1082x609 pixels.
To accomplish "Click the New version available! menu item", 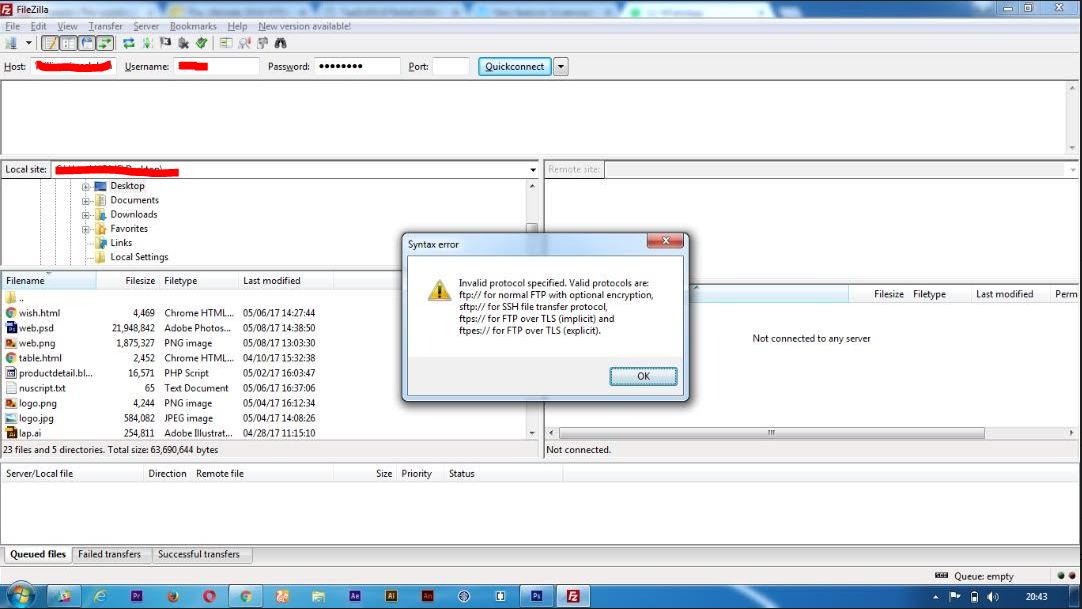I will (304, 26).
